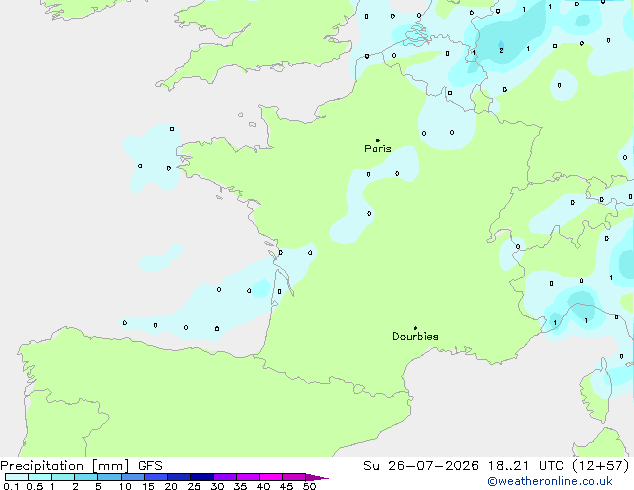Screen dimensions: 634x490
Task: Click the '2' precipitation value on the map
Action: (x=501, y=51)
